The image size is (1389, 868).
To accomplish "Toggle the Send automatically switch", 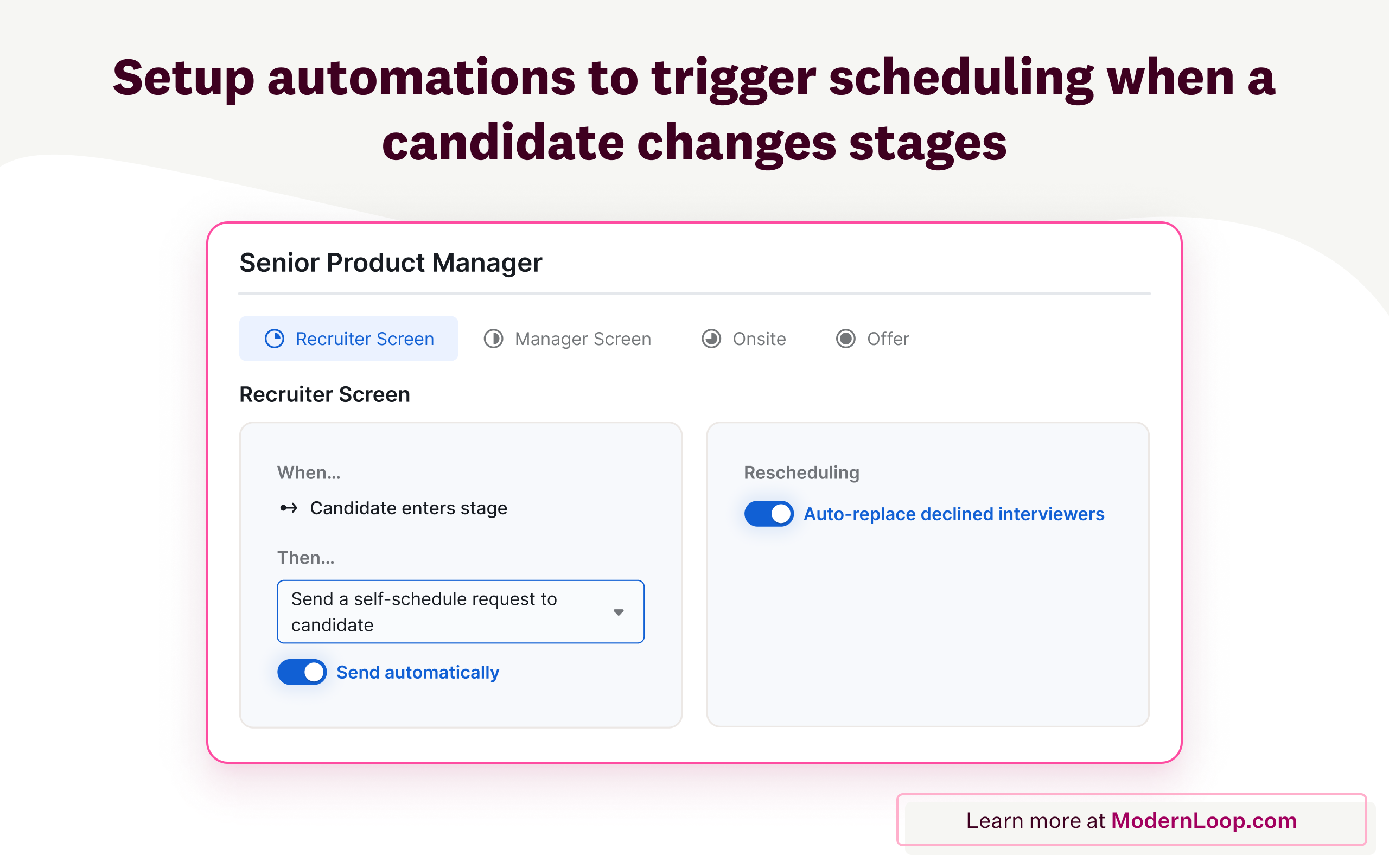I will [x=302, y=672].
